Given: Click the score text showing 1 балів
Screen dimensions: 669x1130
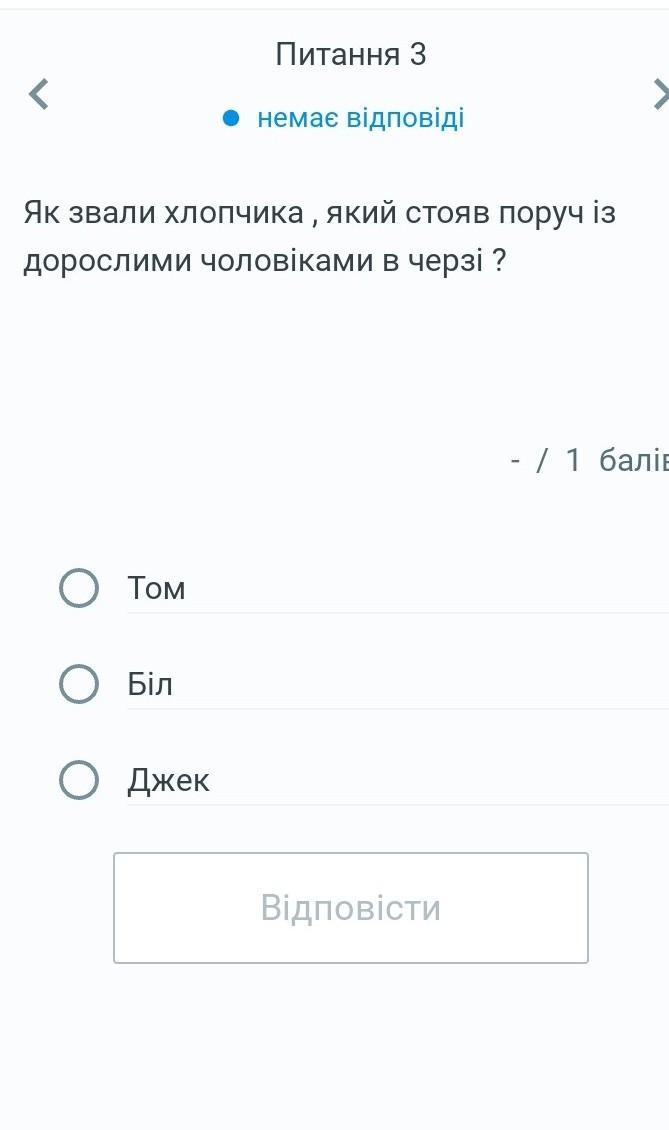Looking at the screenshot, I should pyautogui.click(x=615, y=460).
